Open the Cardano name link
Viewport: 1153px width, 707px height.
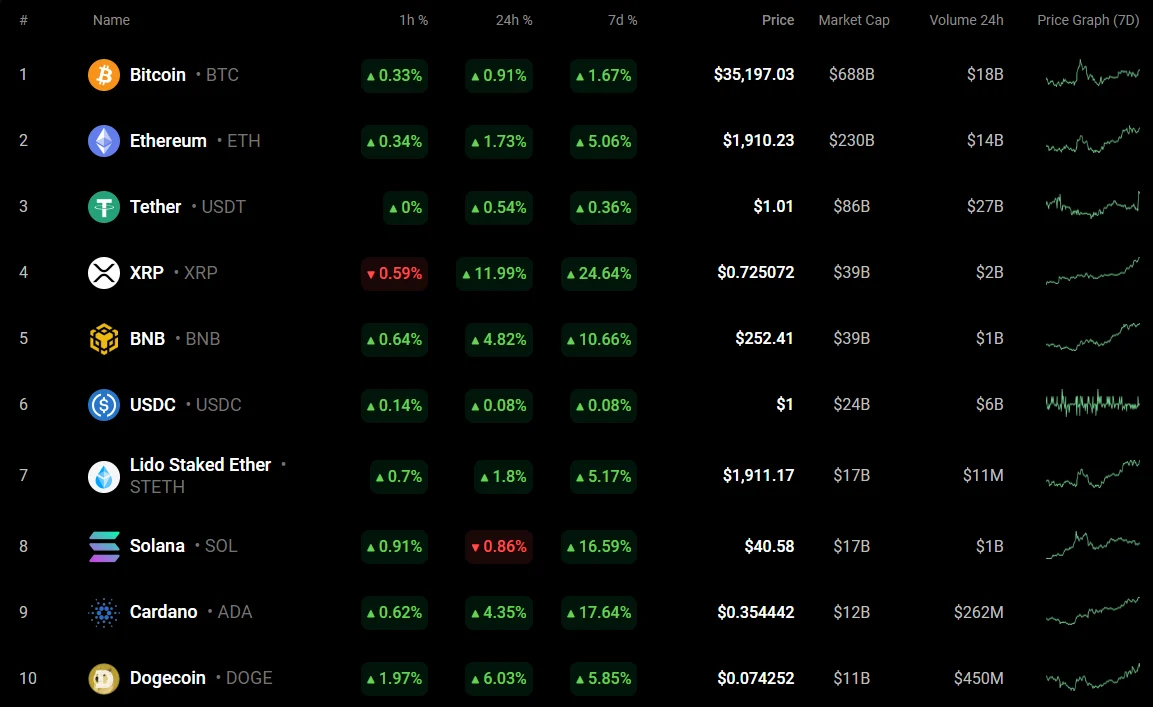164,612
